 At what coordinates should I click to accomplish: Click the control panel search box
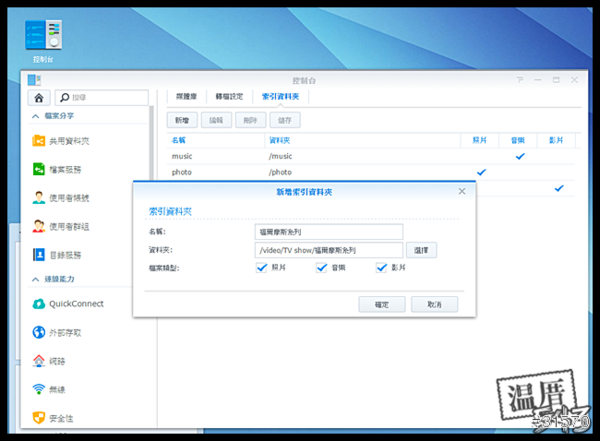click(105, 98)
